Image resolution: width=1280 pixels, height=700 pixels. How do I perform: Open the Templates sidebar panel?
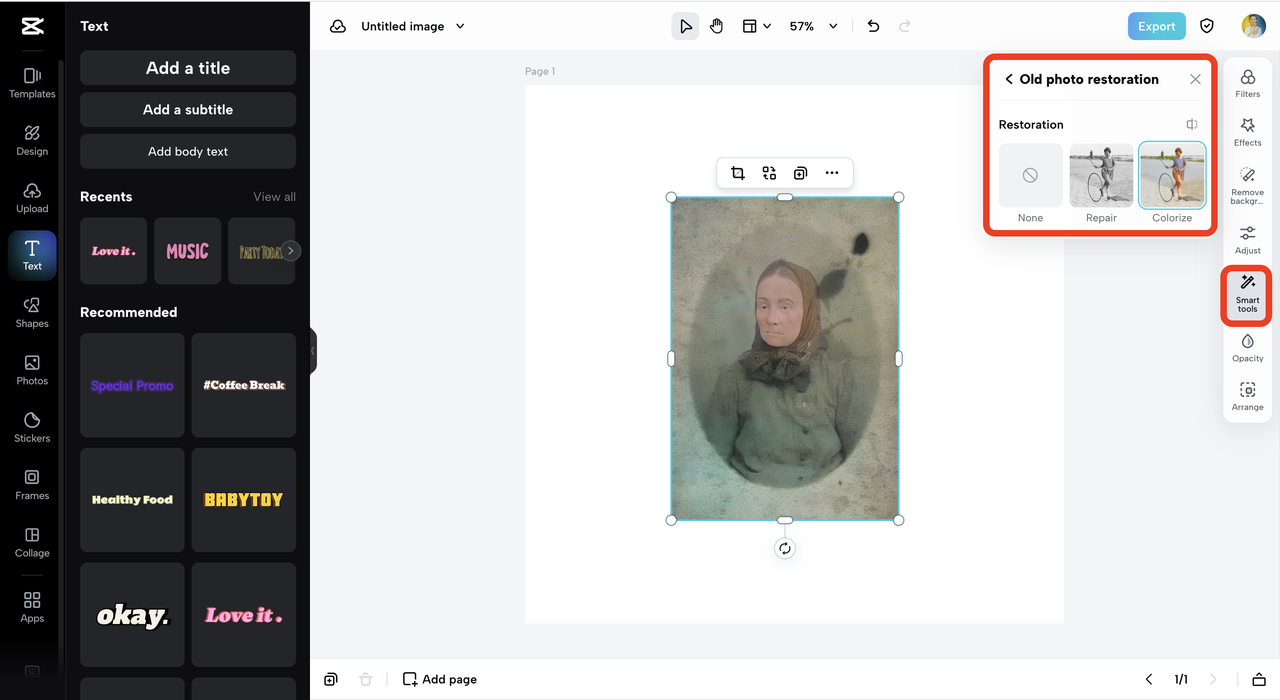point(32,83)
